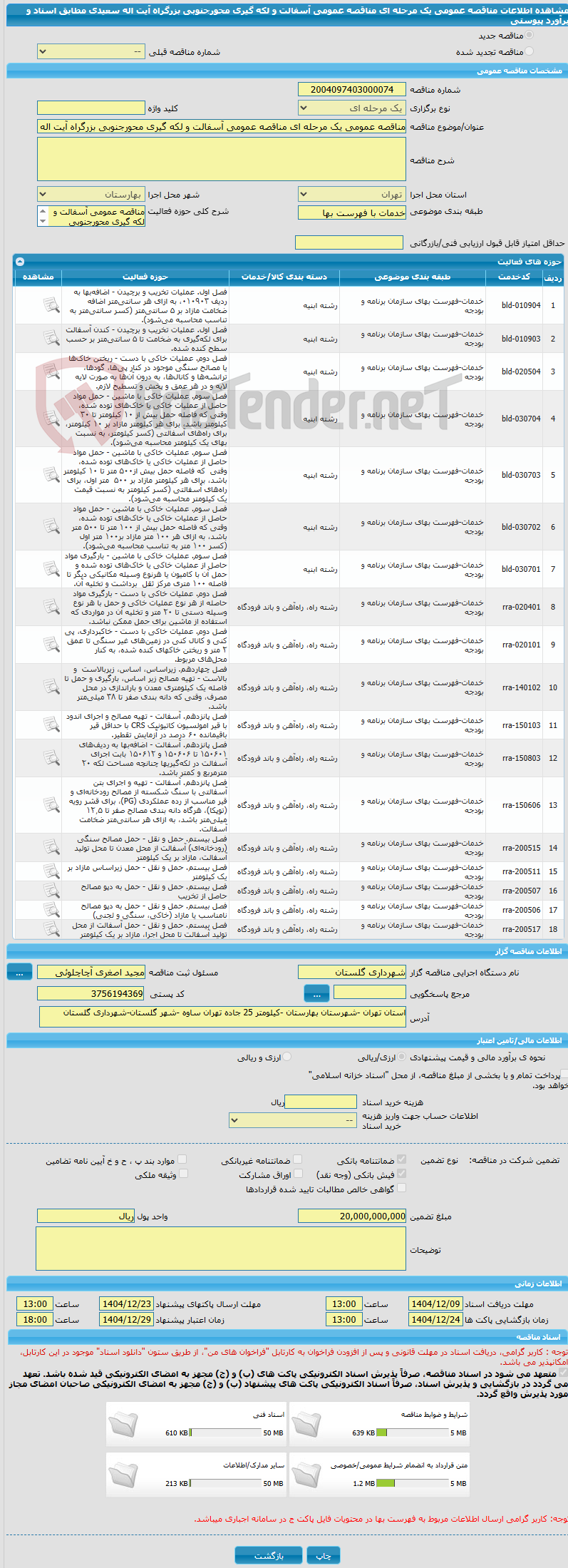Open the 639 KB tender conditions folder
Screen dimensions: 568x1568
pos(306,1426)
